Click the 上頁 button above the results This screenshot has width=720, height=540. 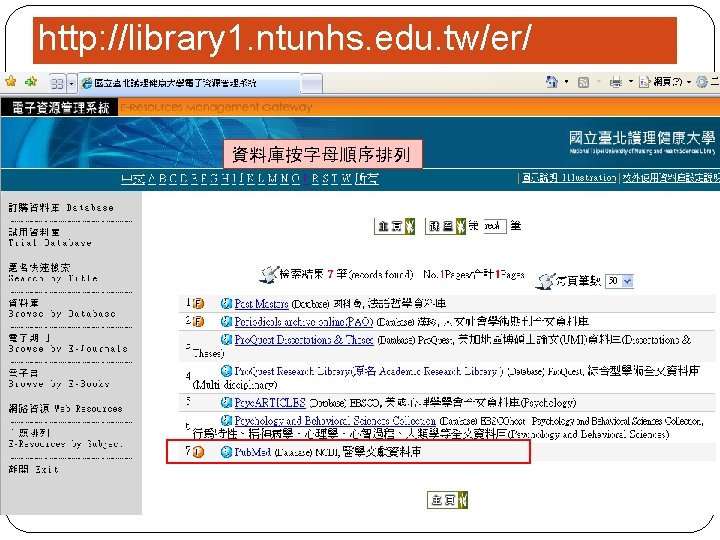pyautogui.click(x=395, y=226)
